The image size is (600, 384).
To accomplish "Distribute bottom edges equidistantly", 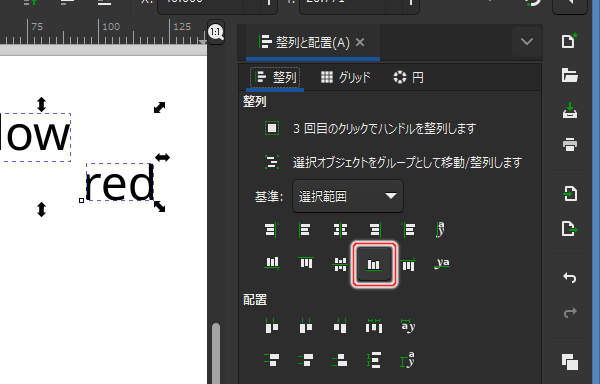I will (340, 360).
